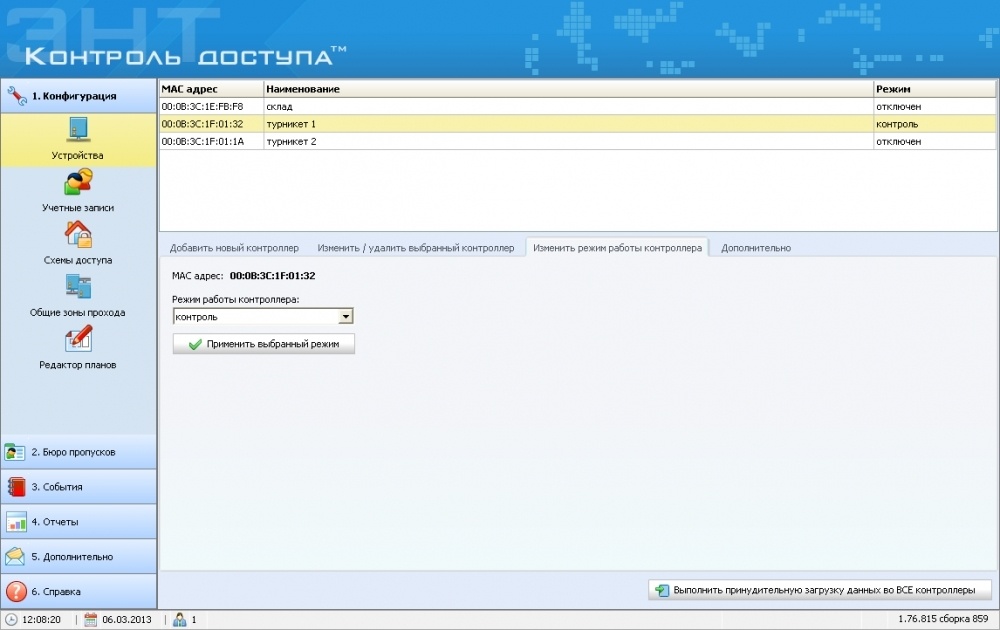The height and width of the screenshot is (630, 1000).
Task: Click the date 06.03.2013 in status bar
Action: (x=127, y=619)
